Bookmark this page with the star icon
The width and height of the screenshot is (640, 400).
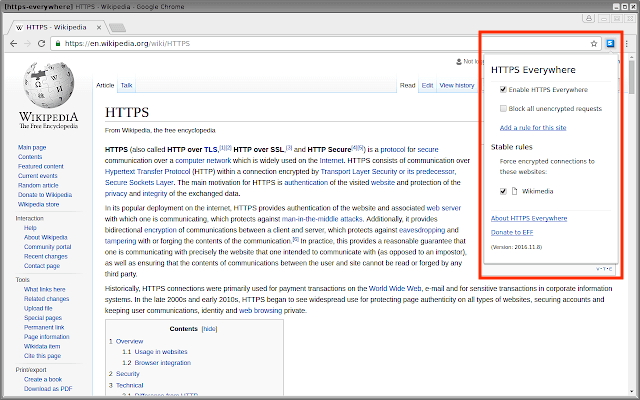[x=593, y=44]
